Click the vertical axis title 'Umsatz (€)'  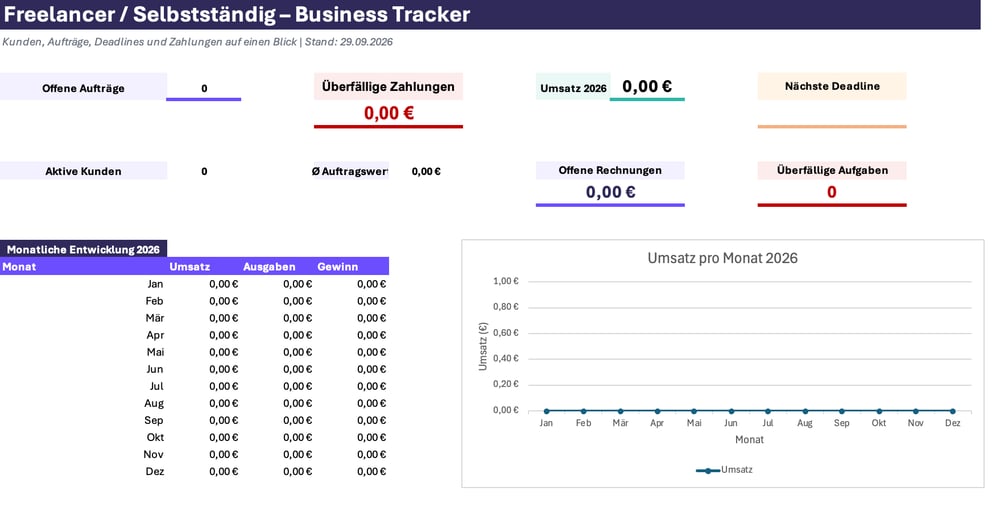pyautogui.click(x=483, y=346)
